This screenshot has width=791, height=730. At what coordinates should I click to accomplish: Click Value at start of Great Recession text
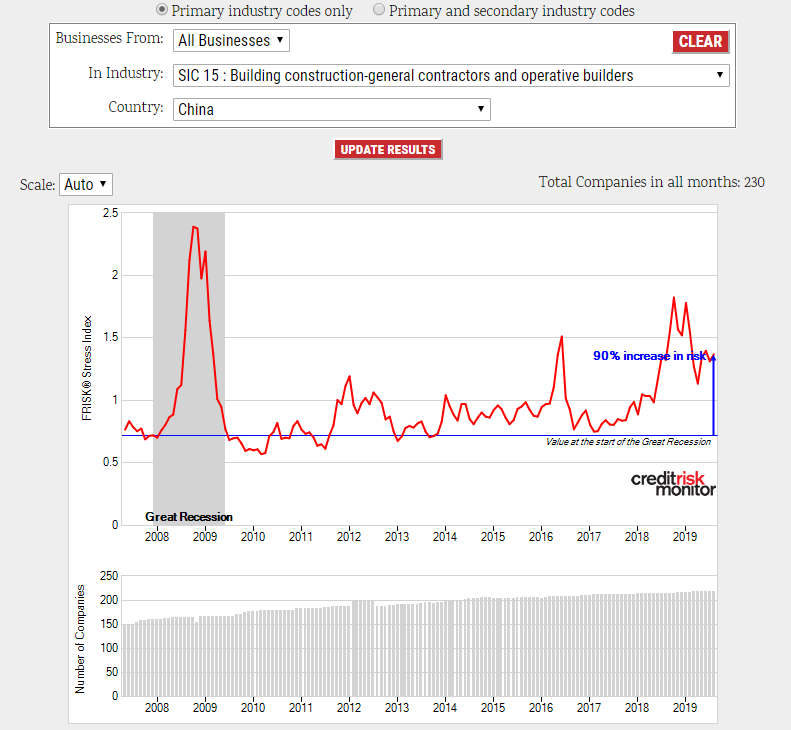pyautogui.click(x=628, y=442)
